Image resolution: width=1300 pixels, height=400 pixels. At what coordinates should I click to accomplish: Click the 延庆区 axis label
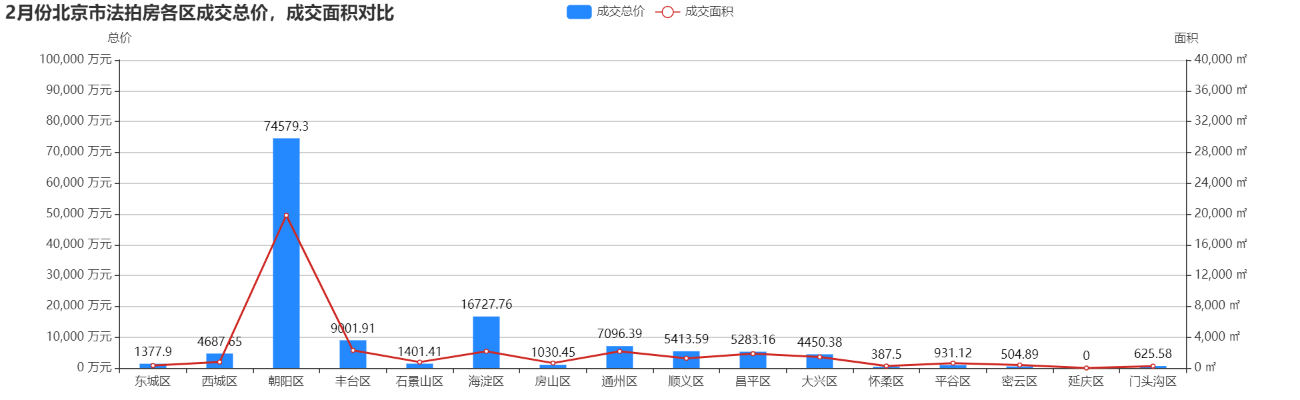[x=1086, y=382]
